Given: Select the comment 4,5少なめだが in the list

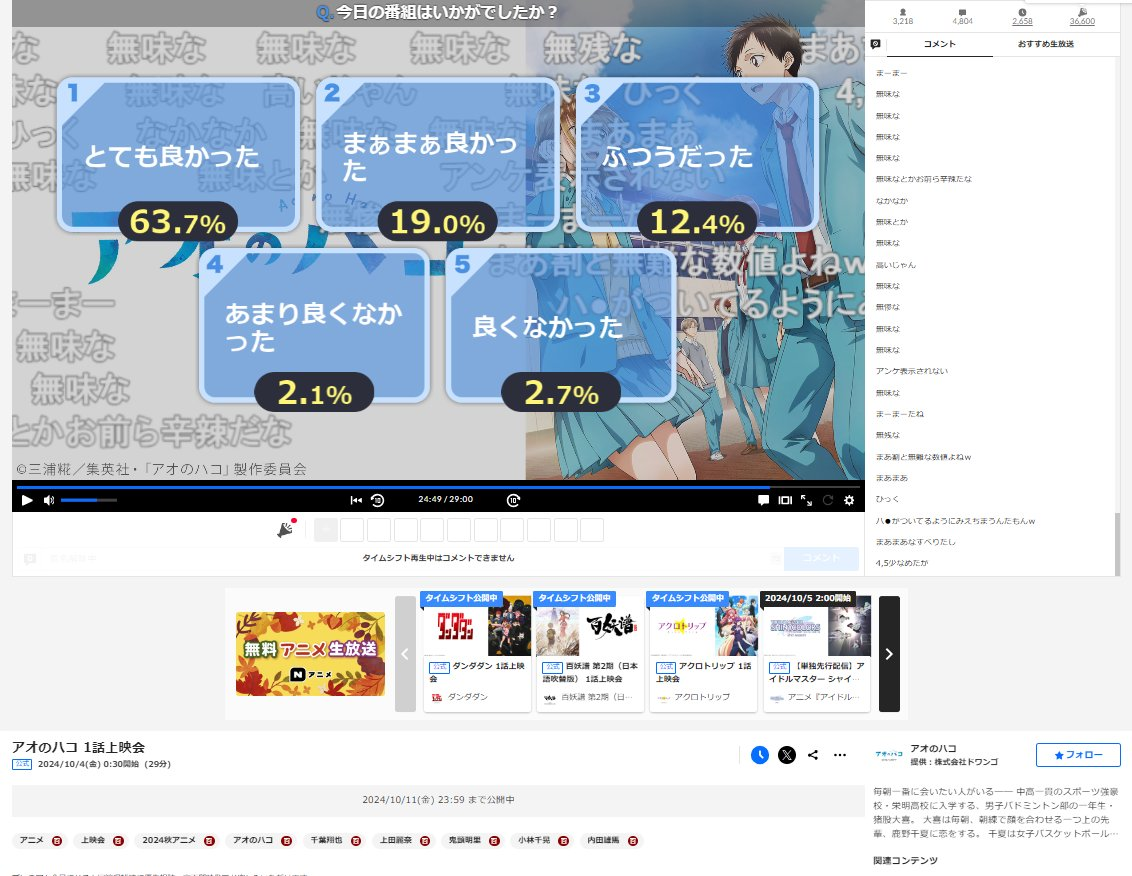Looking at the screenshot, I should pos(902,563).
